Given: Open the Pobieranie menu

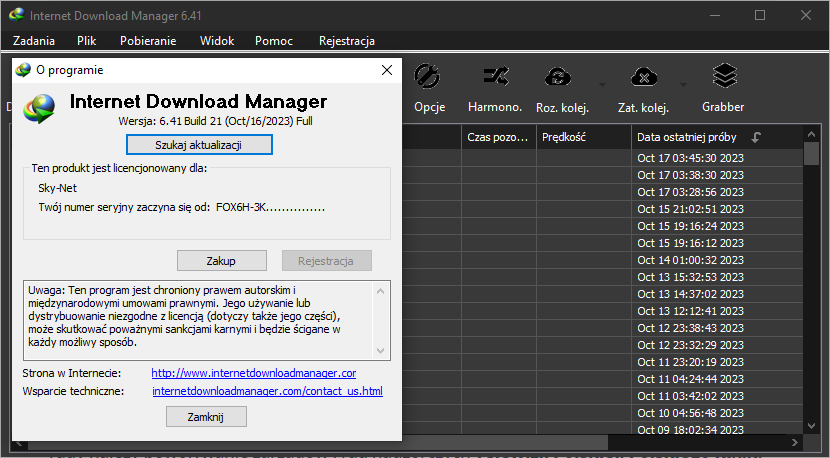Looking at the screenshot, I should (x=148, y=41).
